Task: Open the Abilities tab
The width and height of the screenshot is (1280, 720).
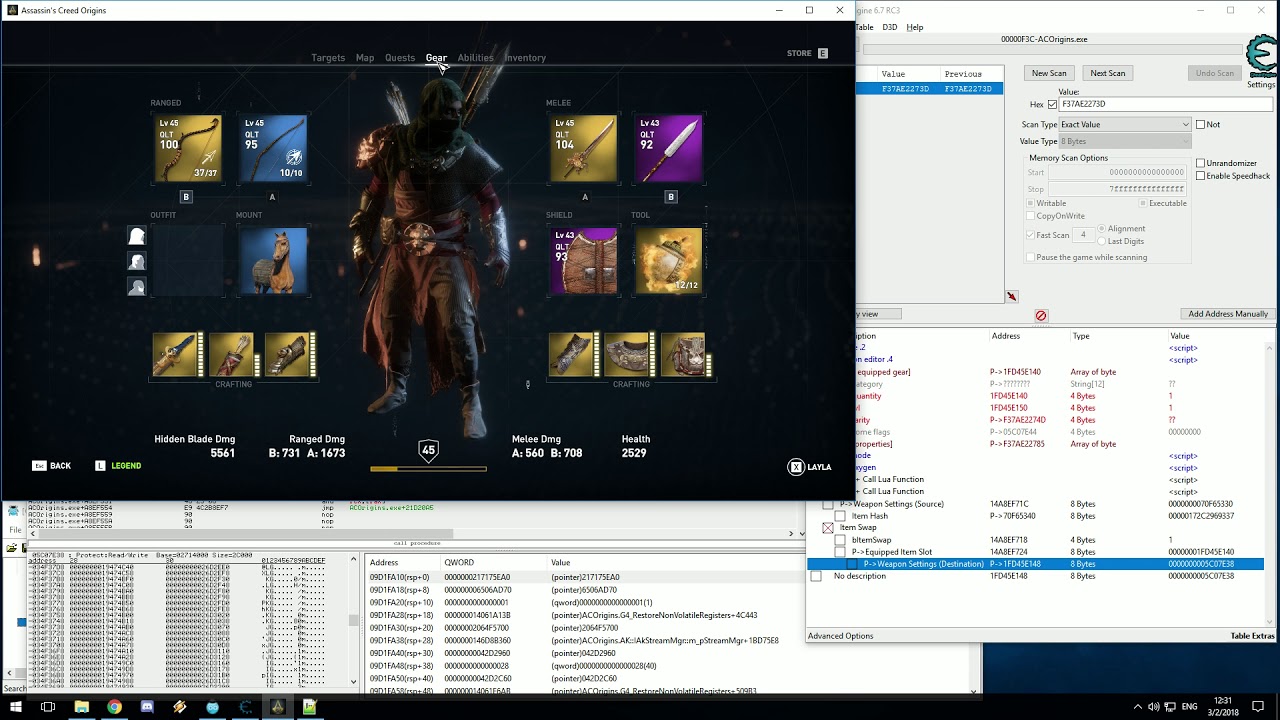Action: pyautogui.click(x=476, y=58)
